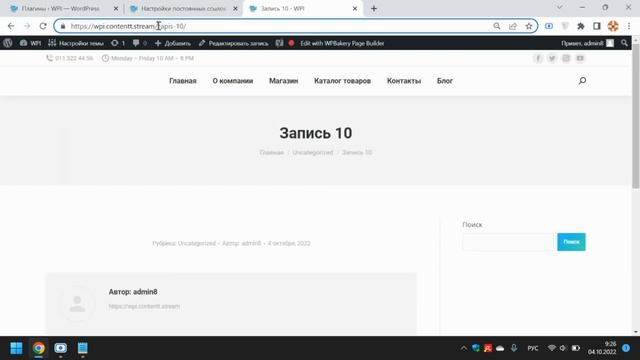Open Каталог товаров in the site menu
Screen dimensions: 640x360
[x=342, y=81]
